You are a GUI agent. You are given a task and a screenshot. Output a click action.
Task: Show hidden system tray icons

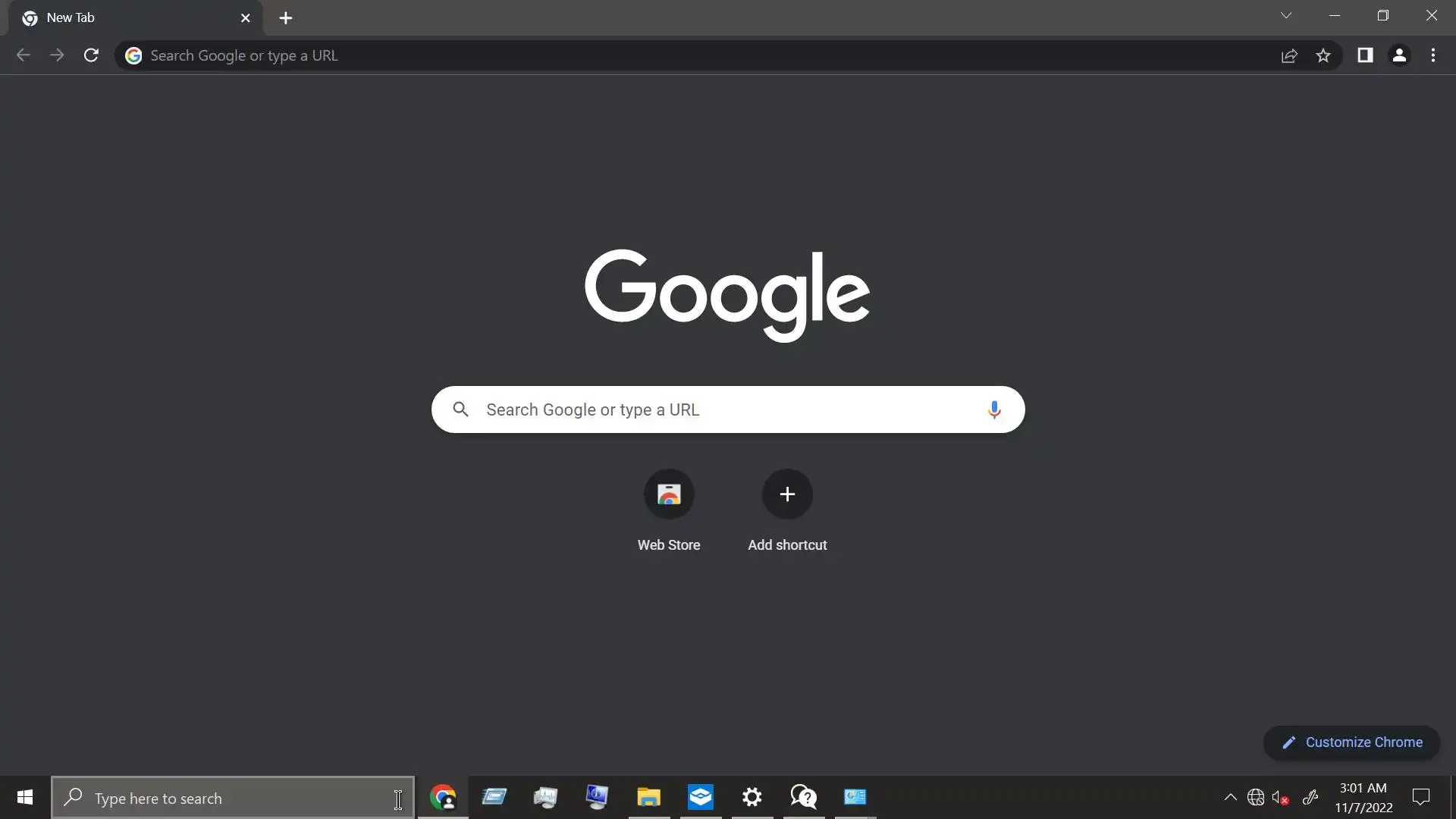(1230, 798)
